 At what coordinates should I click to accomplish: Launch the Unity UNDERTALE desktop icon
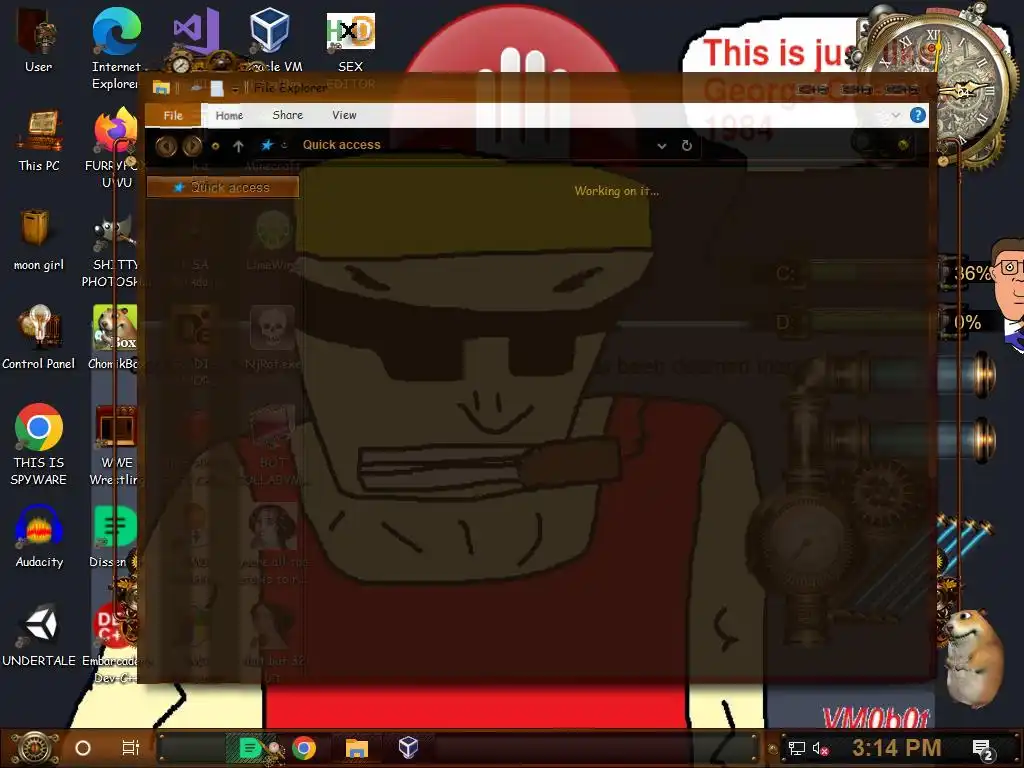(39, 636)
